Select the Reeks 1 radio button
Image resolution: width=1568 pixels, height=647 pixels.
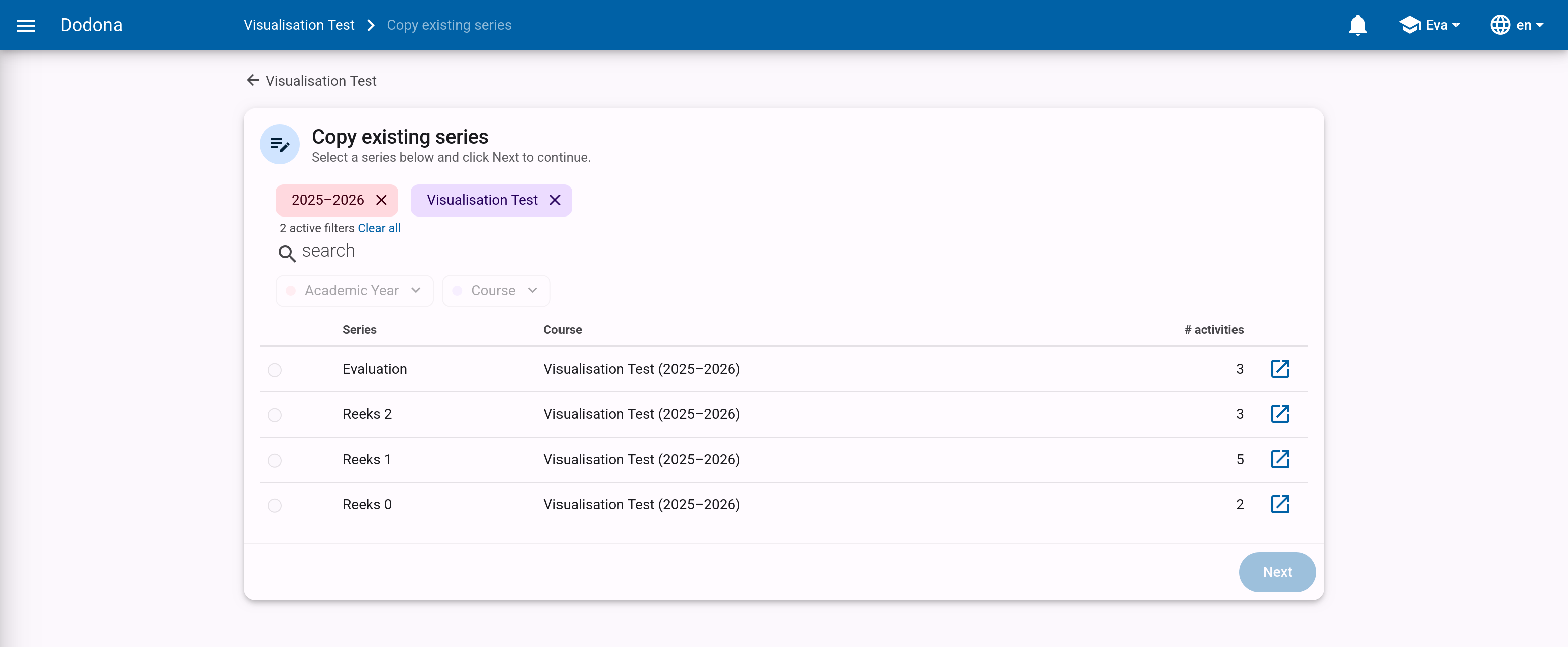[275, 460]
